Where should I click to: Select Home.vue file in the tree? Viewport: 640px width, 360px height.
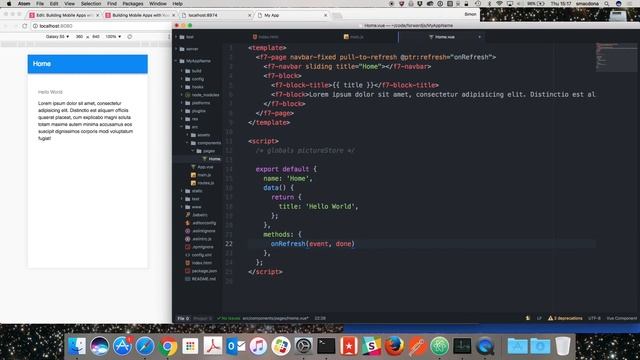tap(211, 159)
